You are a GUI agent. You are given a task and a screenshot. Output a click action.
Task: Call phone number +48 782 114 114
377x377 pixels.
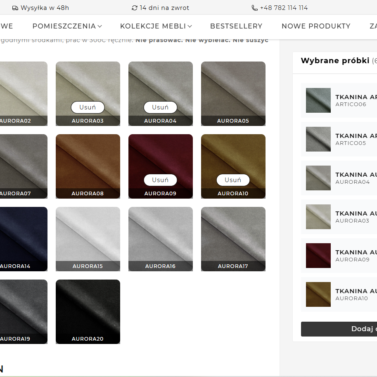point(284,8)
